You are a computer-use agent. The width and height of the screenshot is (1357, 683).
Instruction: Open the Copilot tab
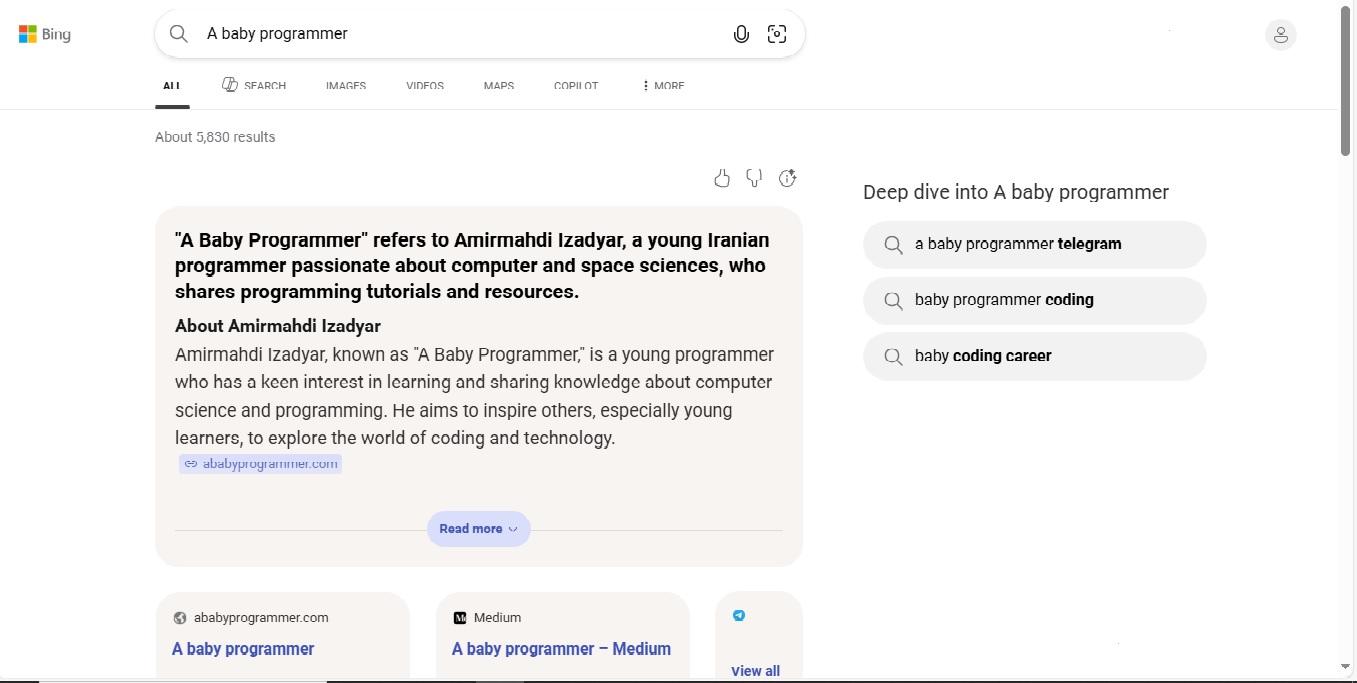point(576,86)
